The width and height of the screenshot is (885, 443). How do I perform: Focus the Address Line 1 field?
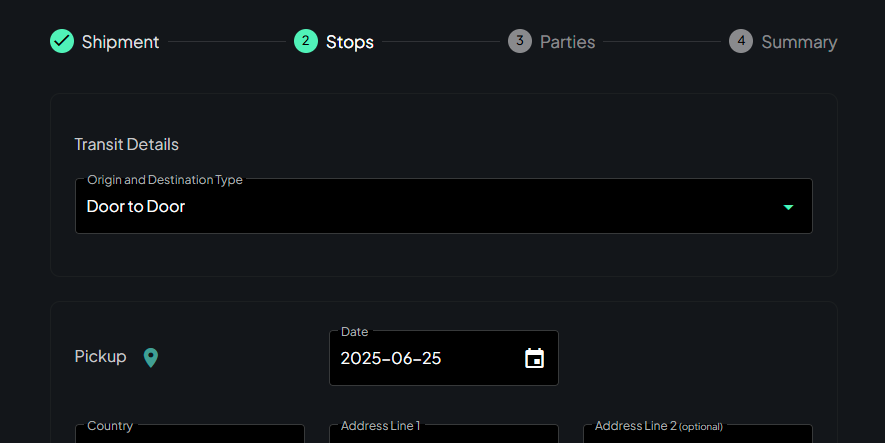(x=444, y=436)
